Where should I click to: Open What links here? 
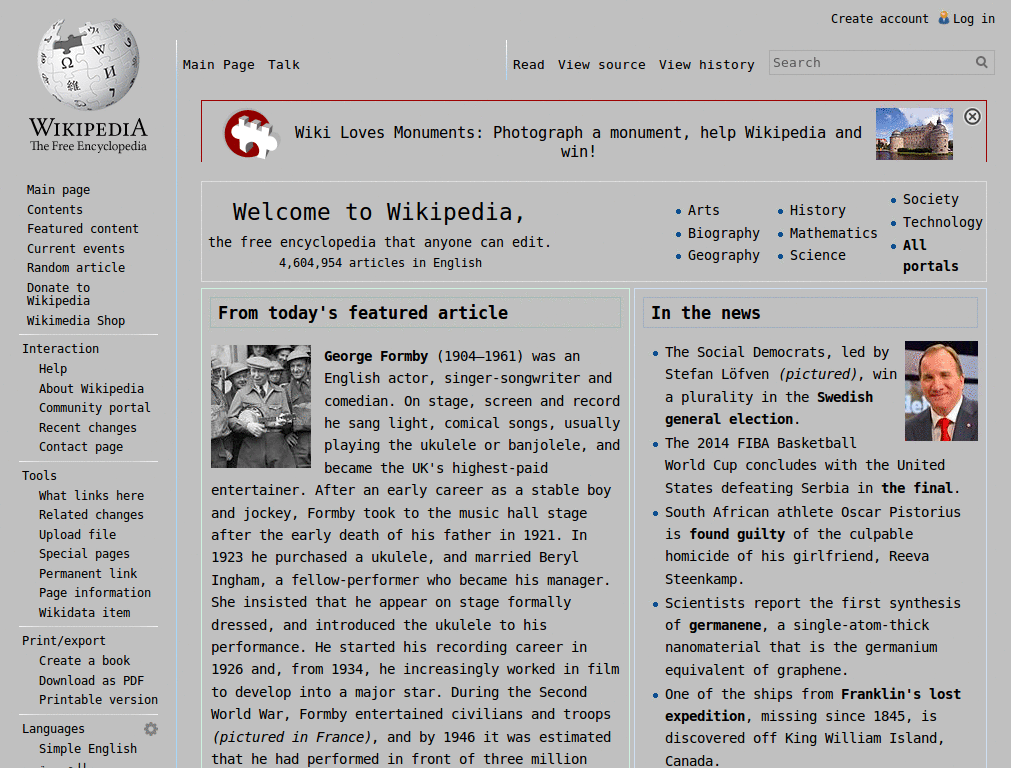coord(91,496)
